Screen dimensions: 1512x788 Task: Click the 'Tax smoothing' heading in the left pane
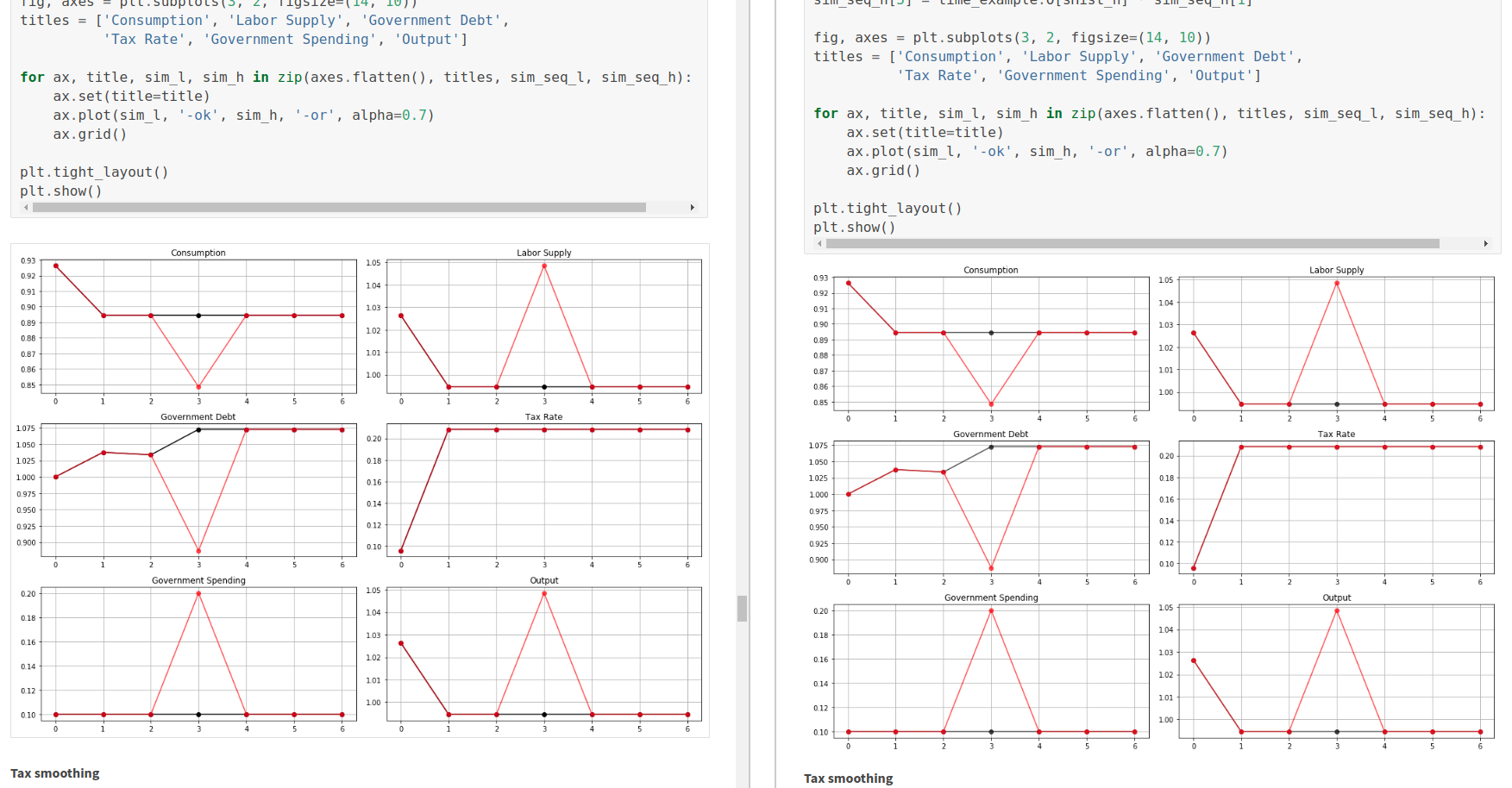(x=55, y=773)
